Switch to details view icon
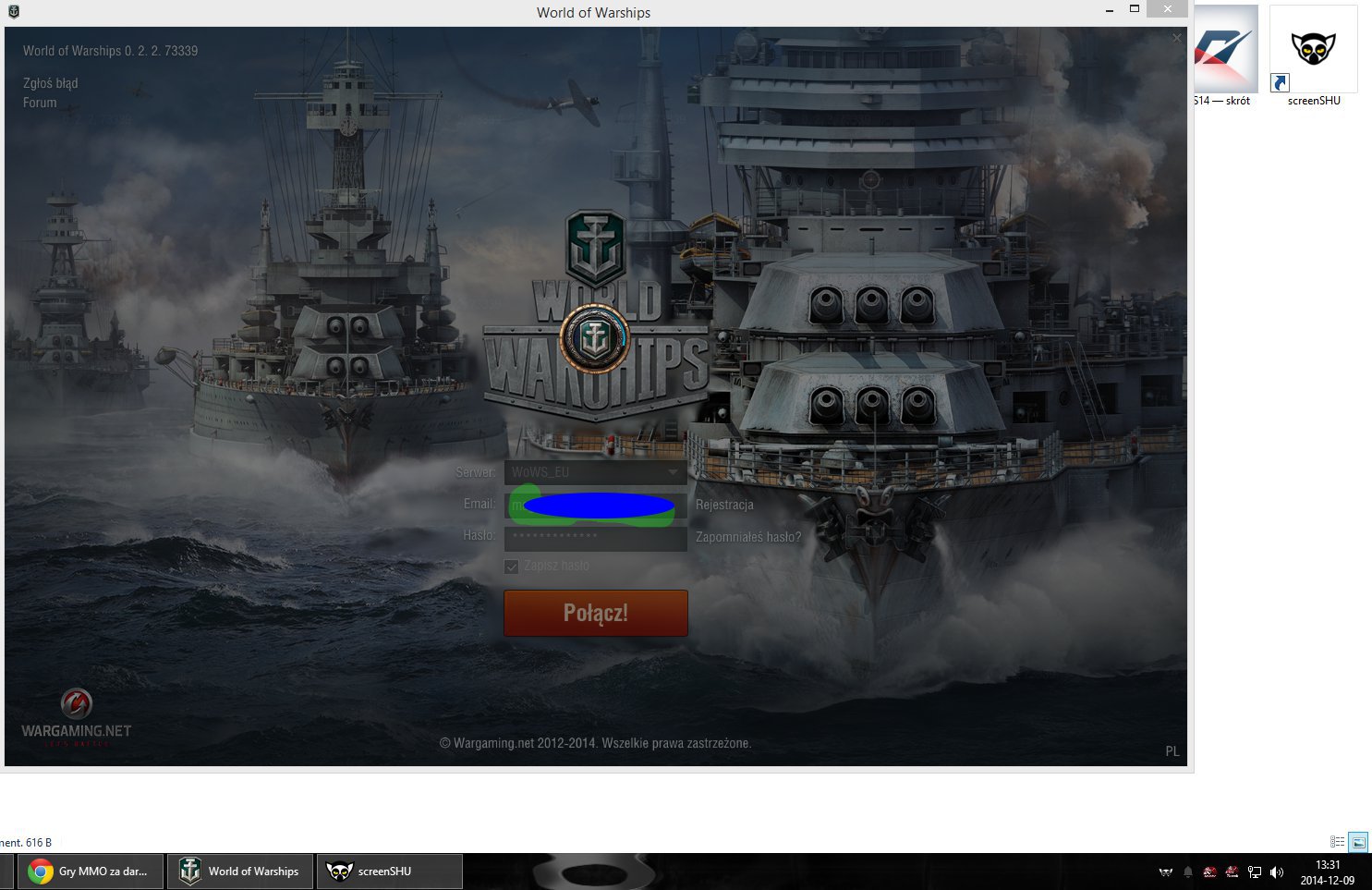This screenshot has width=1372, height=890. pyautogui.click(x=1337, y=842)
